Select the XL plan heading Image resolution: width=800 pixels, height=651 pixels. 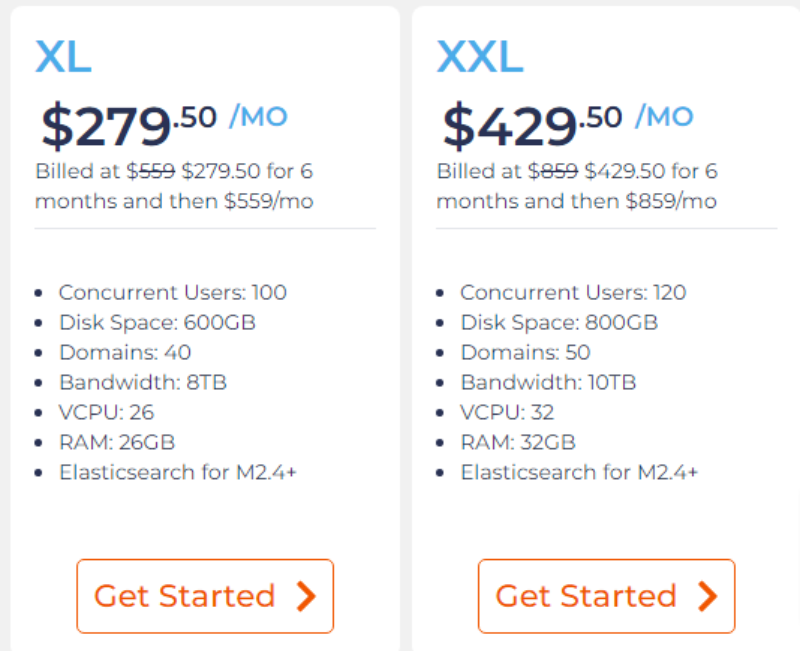click(63, 57)
